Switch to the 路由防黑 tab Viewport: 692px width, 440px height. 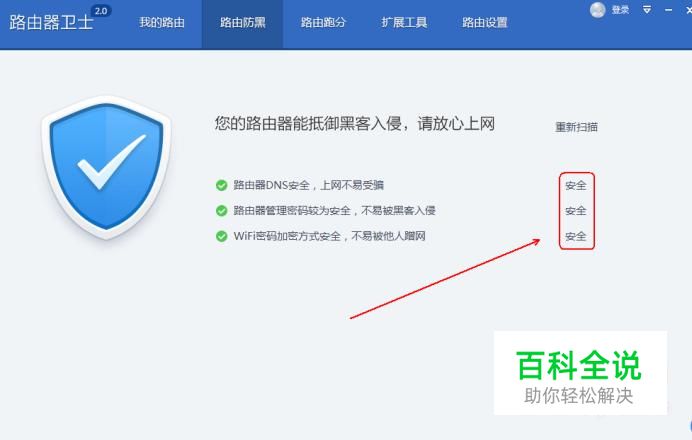(x=243, y=23)
